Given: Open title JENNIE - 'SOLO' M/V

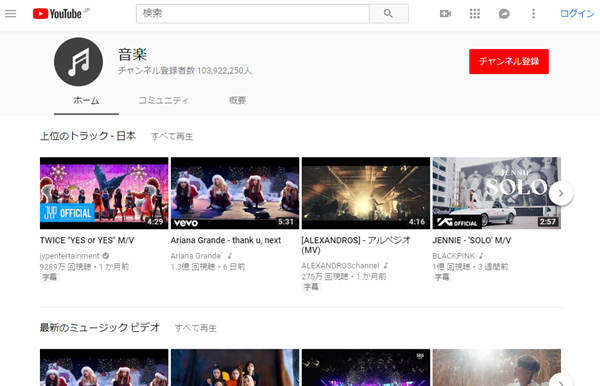Looking at the screenshot, I should click(472, 240).
